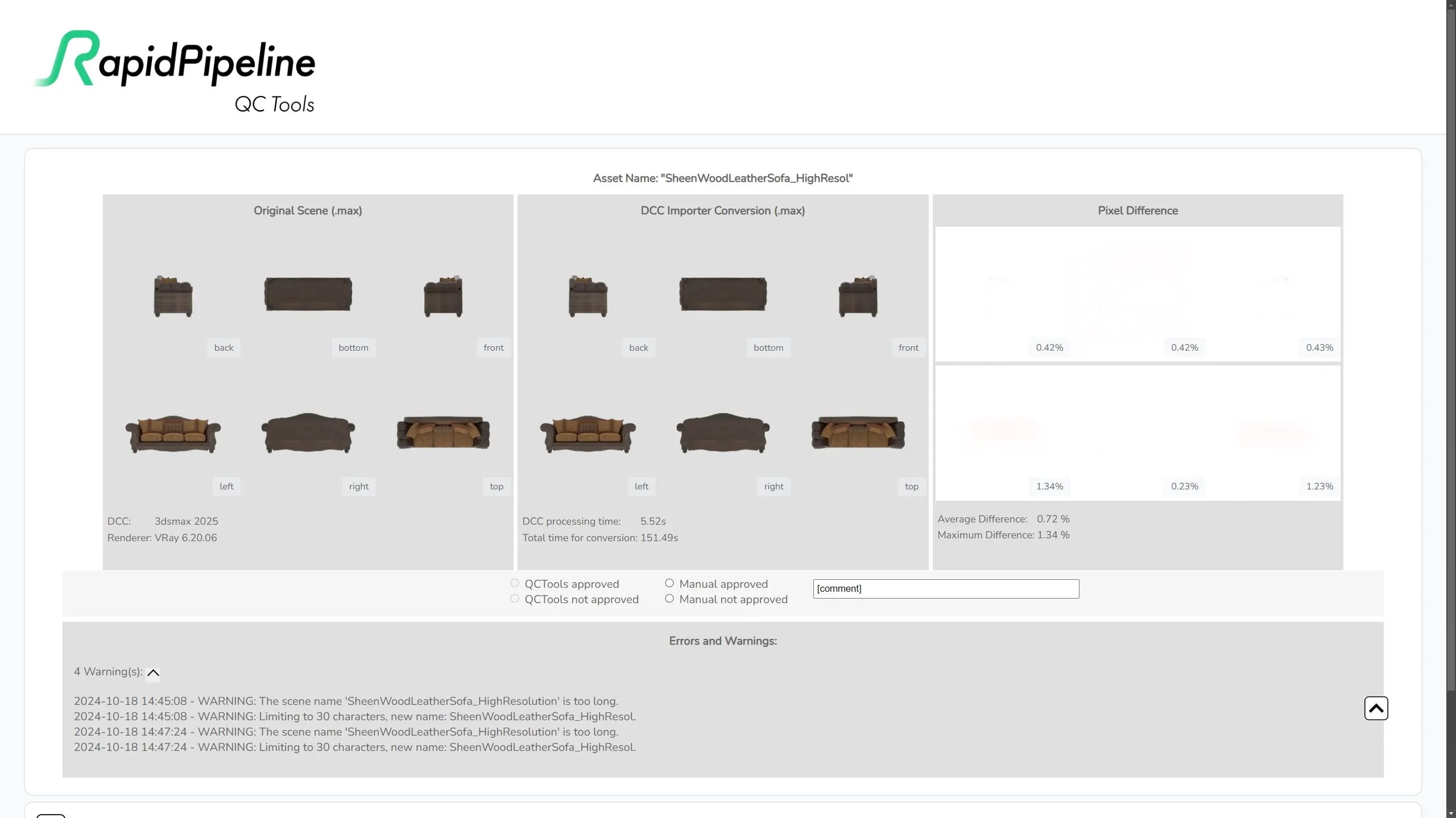
Task: Select the Manual approved radio button
Action: [669, 583]
